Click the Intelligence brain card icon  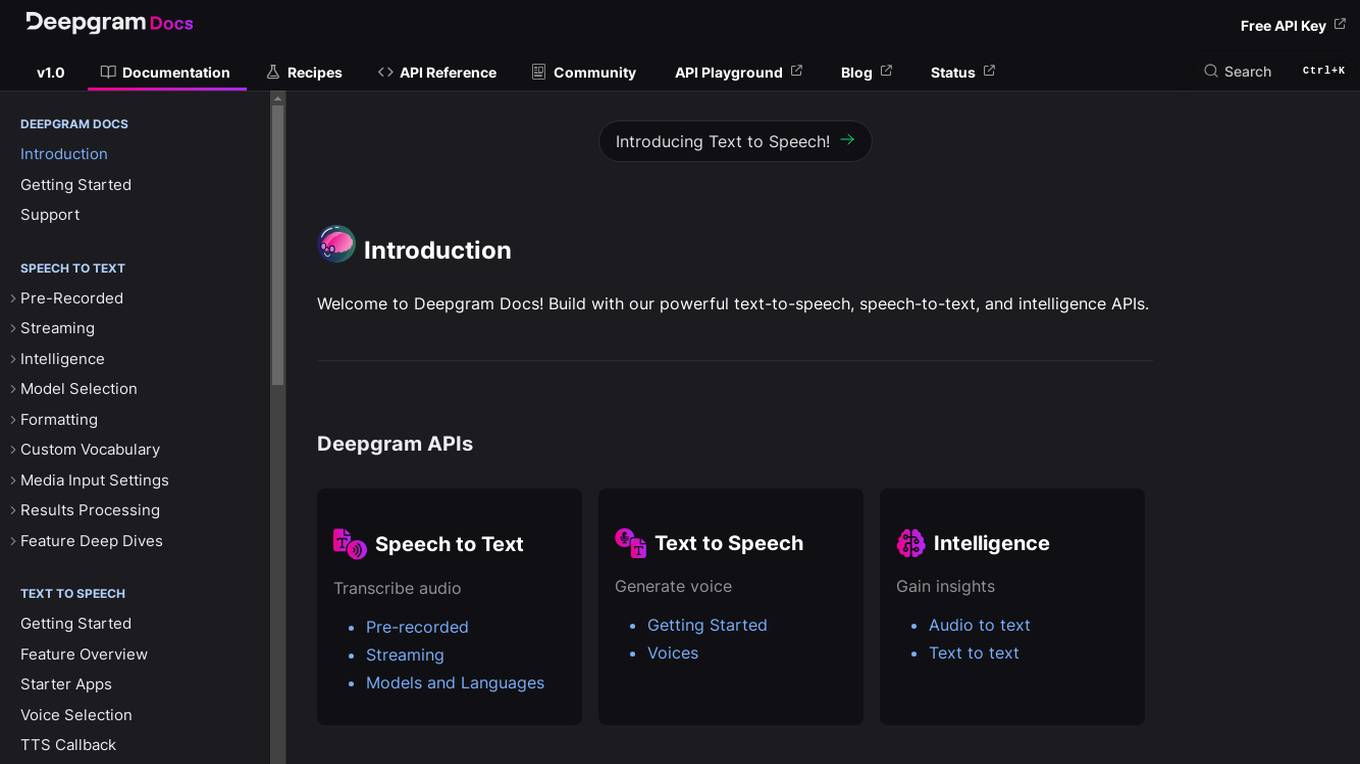[x=910, y=543]
